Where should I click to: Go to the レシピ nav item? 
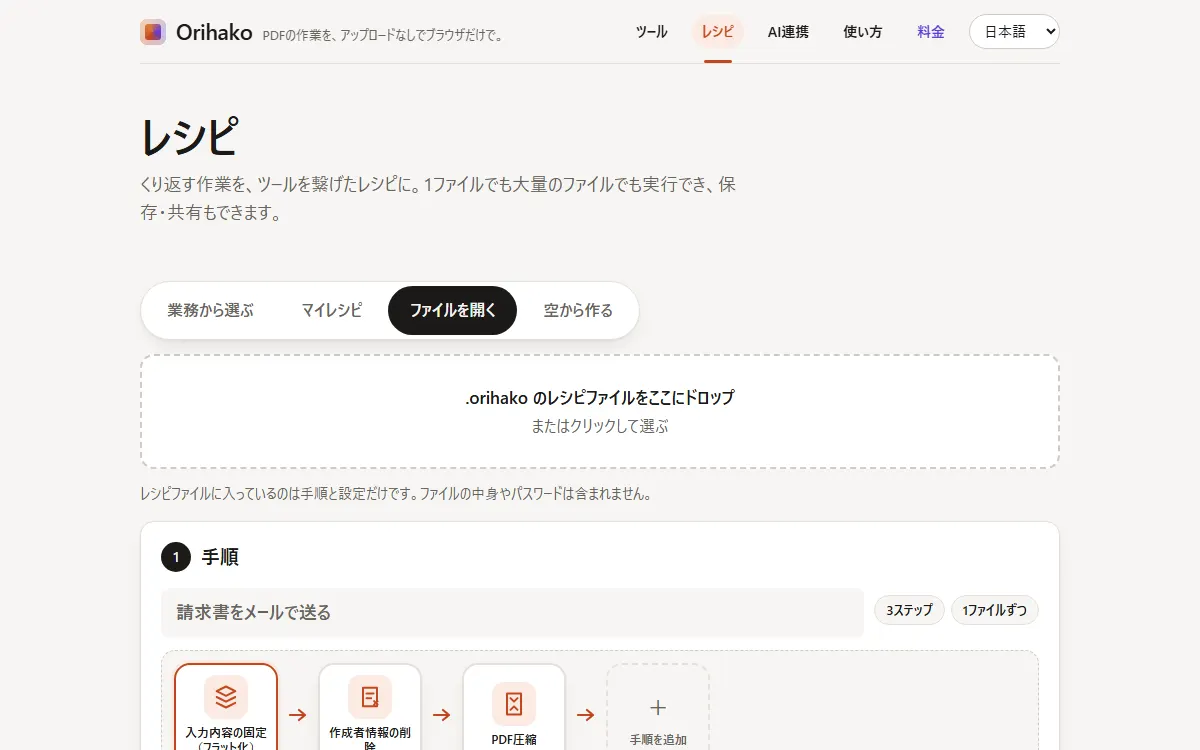(x=718, y=32)
